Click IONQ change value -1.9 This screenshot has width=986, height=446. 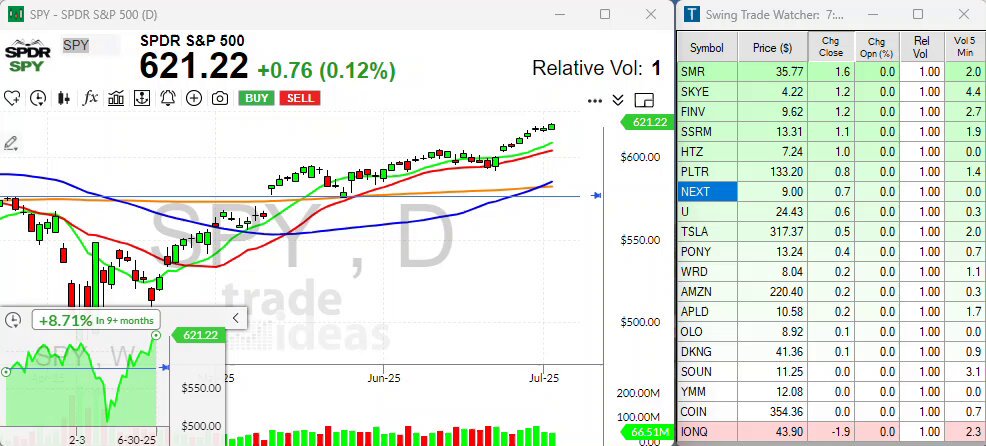click(x=831, y=432)
